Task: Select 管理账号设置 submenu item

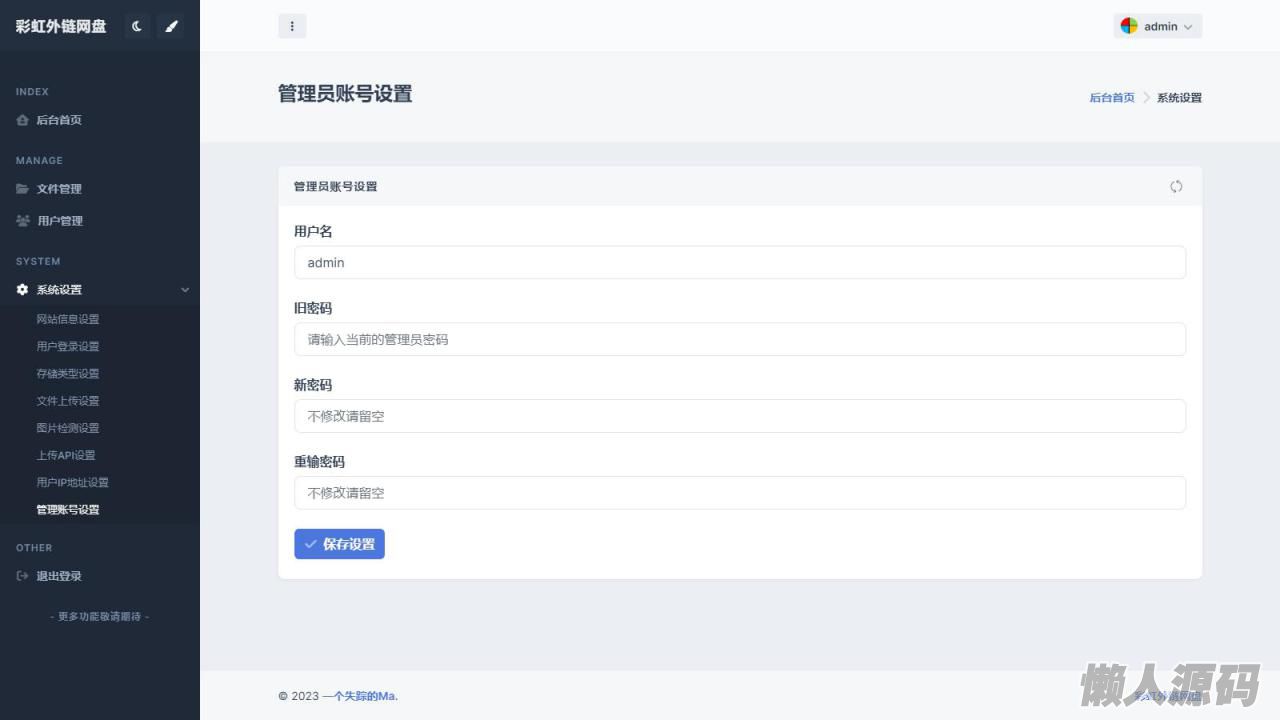Action: (x=68, y=510)
